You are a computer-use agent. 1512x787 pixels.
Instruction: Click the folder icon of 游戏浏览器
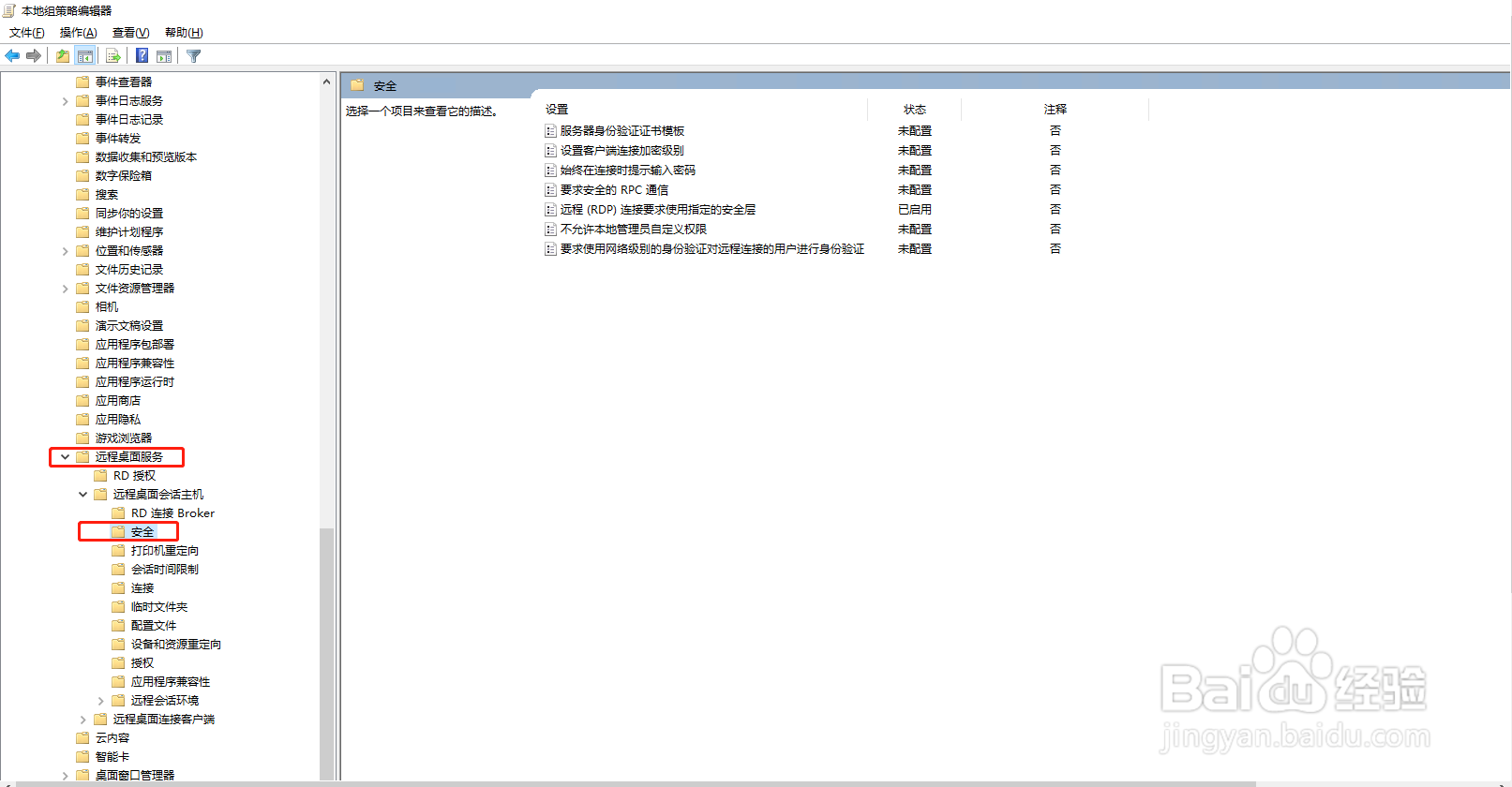(x=82, y=438)
